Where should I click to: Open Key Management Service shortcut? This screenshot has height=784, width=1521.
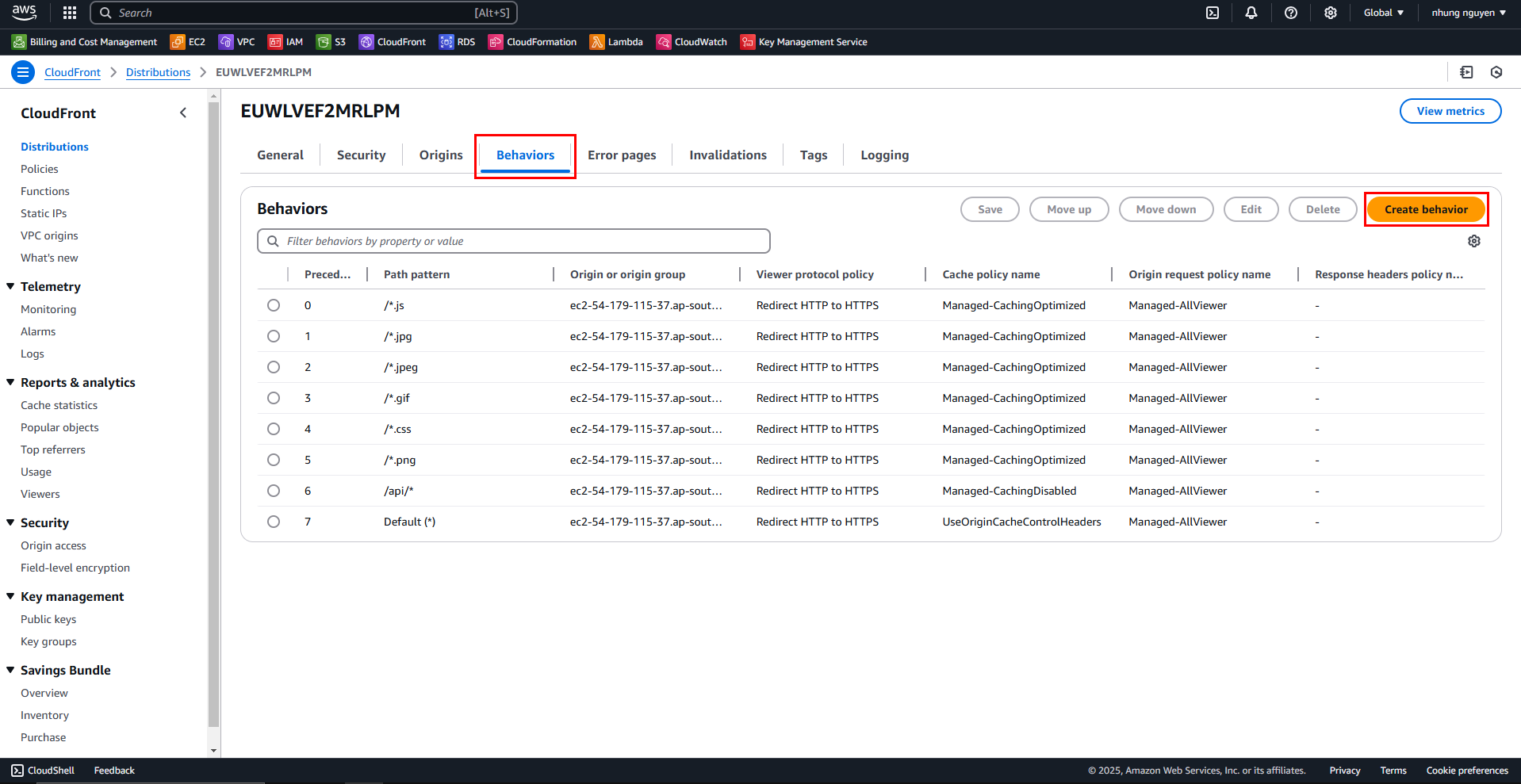point(804,42)
